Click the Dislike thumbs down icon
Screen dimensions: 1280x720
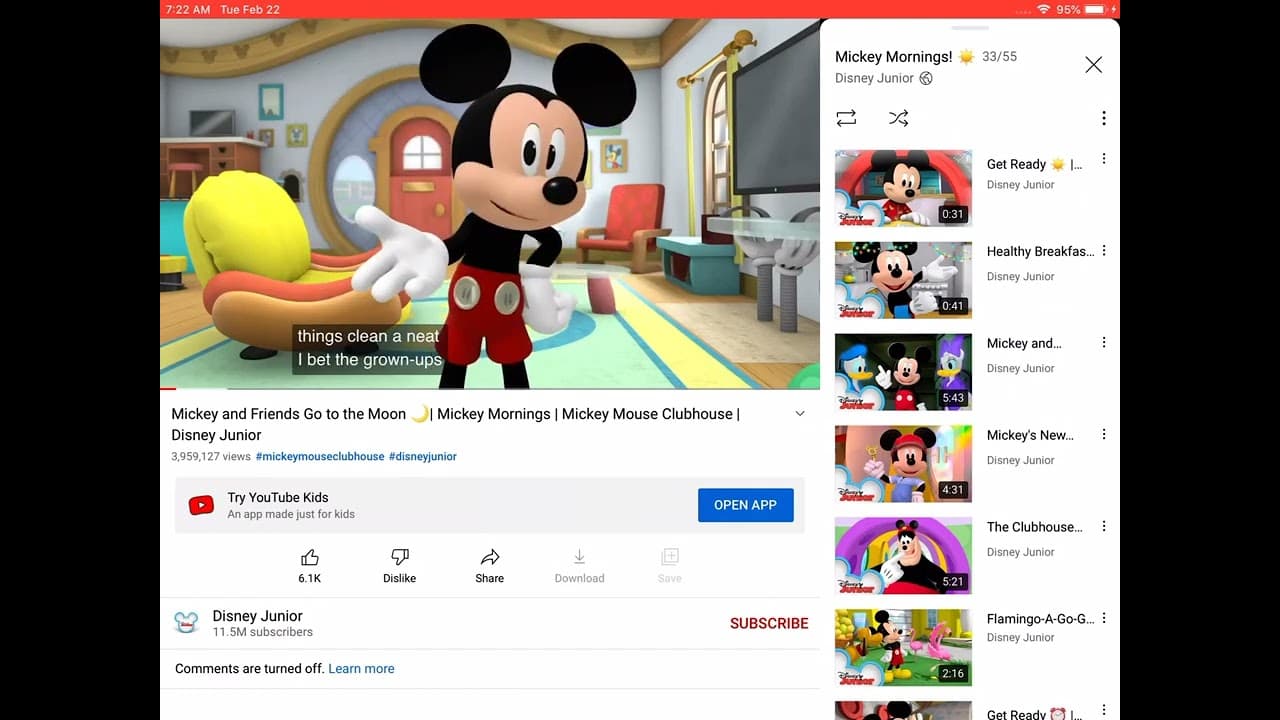(399, 557)
